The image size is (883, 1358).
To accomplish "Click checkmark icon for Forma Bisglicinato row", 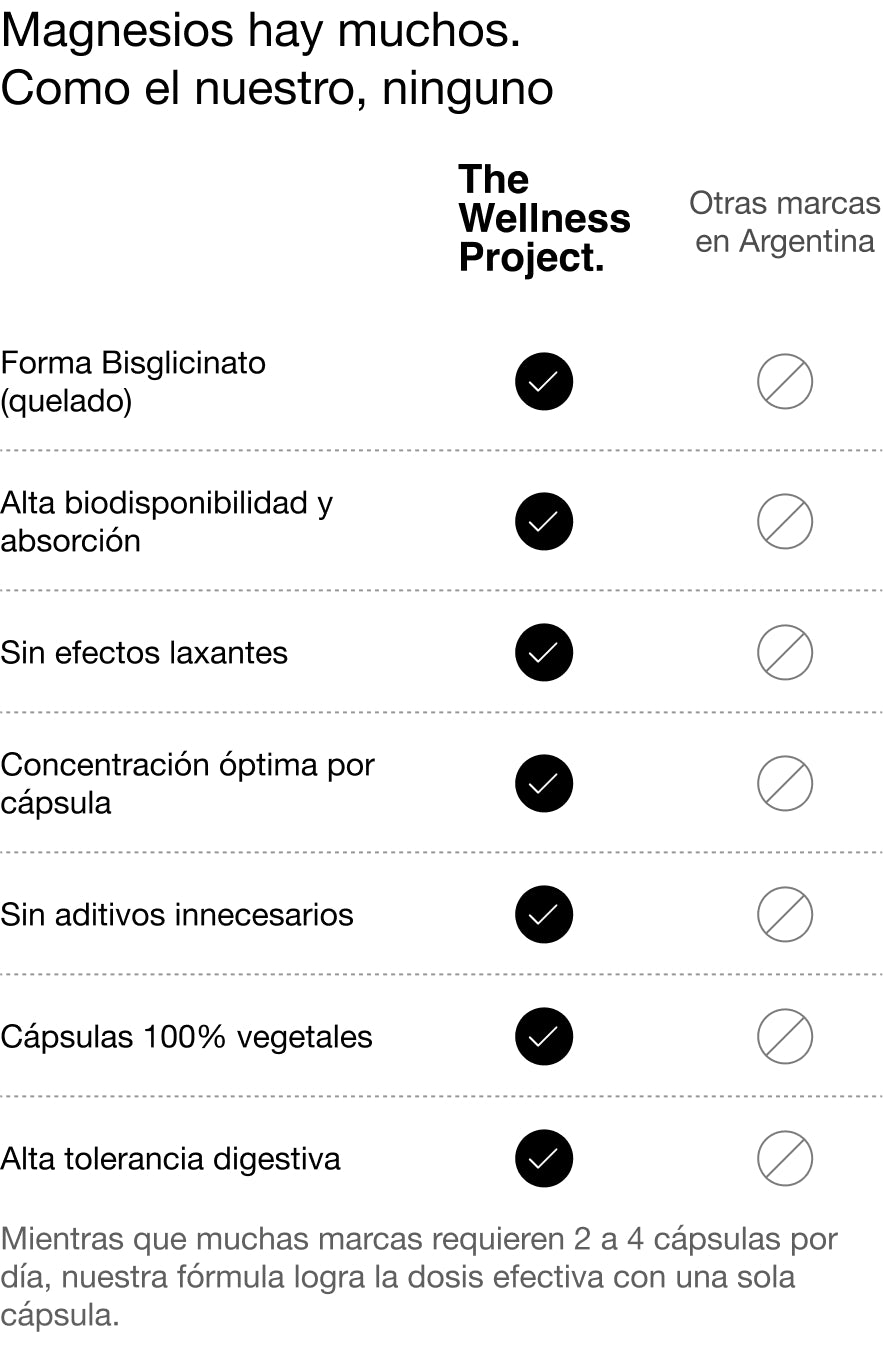I will pos(544,382).
